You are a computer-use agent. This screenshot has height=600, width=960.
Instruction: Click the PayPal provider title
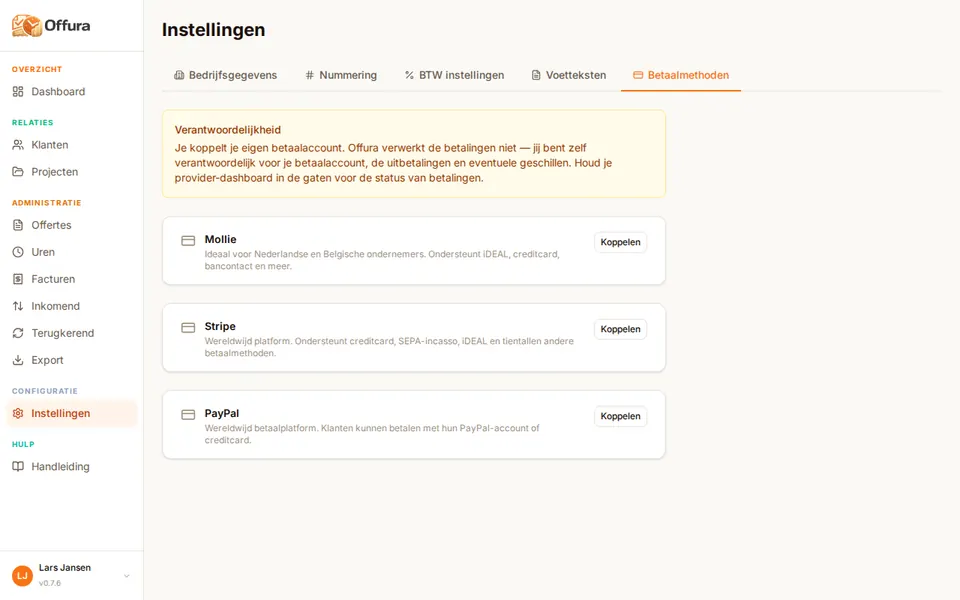222,413
